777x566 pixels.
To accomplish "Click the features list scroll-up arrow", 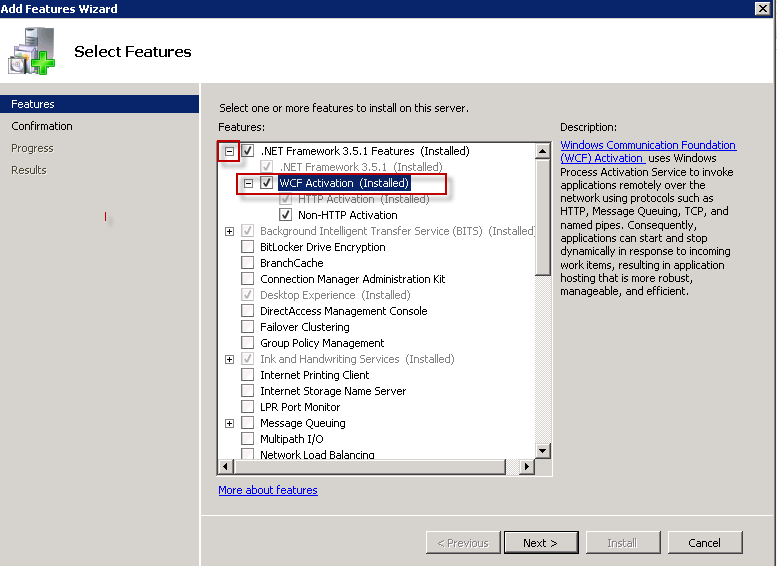I will point(543,151).
